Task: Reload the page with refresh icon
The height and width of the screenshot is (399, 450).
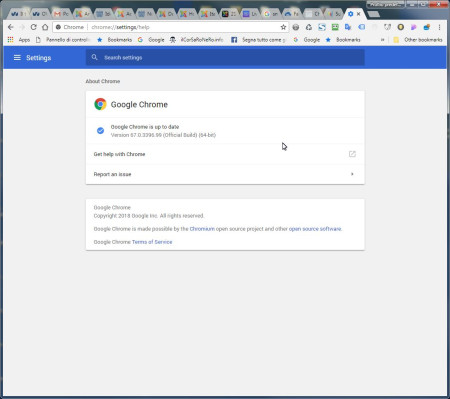Action: [x=33, y=27]
